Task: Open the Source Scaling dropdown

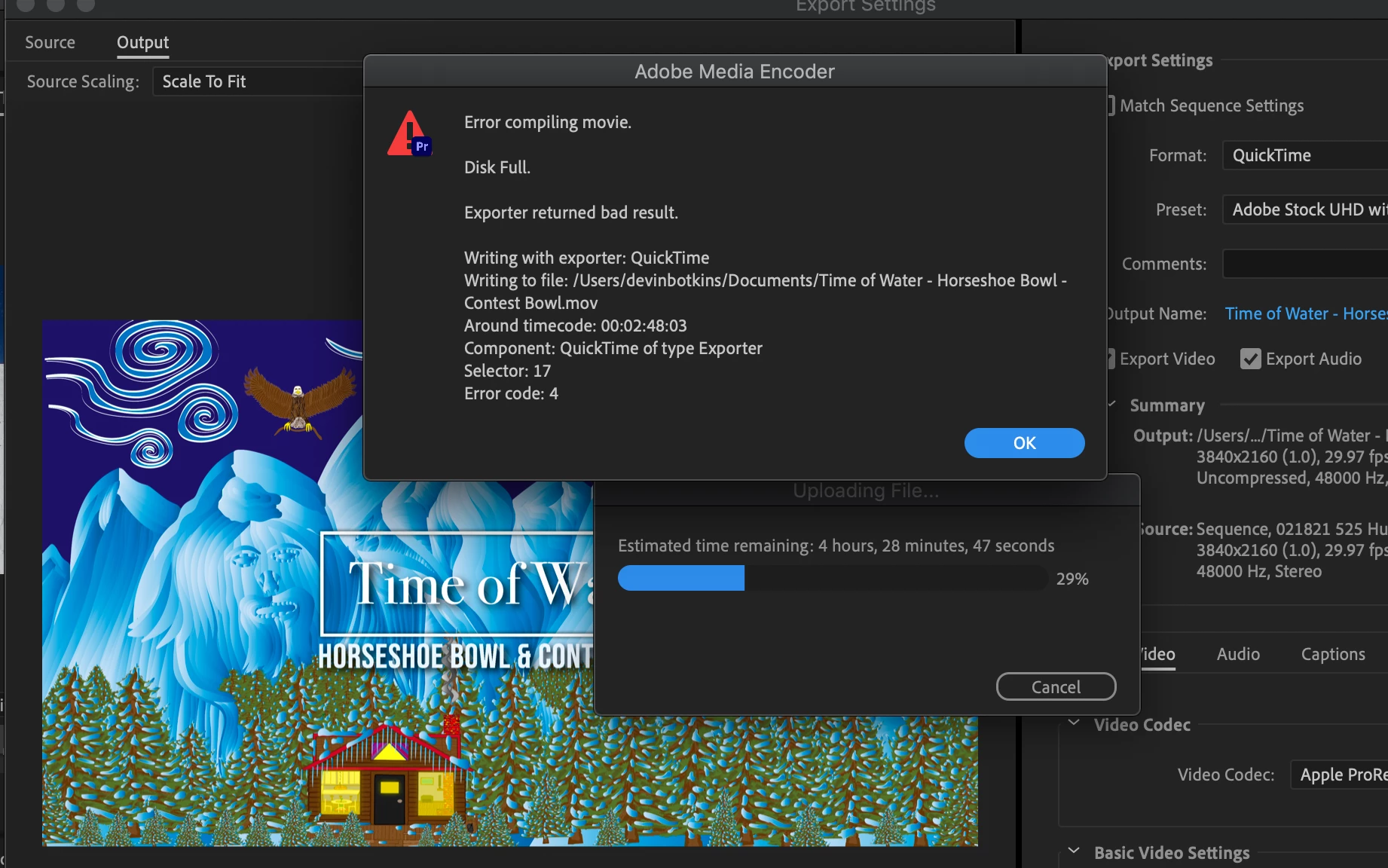Action: click(258, 81)
